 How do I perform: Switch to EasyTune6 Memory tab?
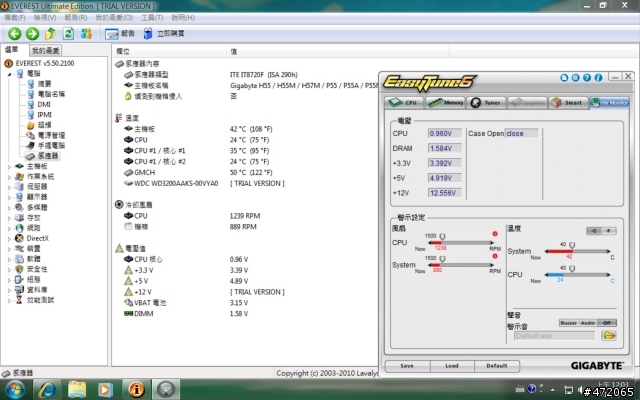pos(445,102)
